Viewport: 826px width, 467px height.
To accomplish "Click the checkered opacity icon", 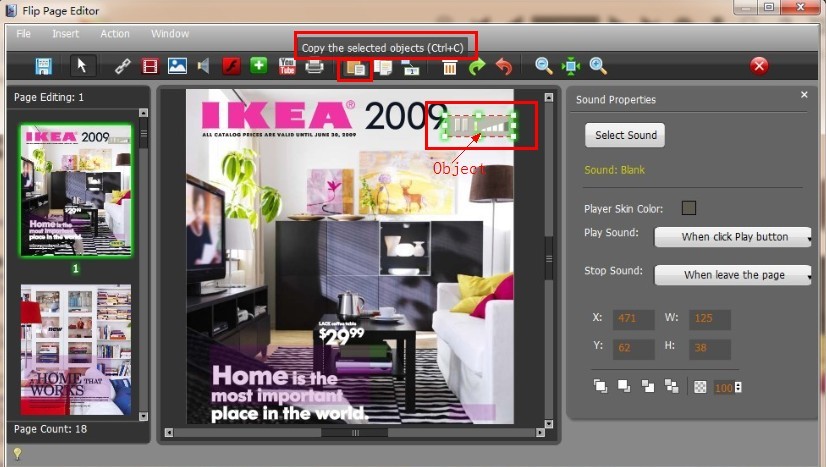I will pos(700,387).
